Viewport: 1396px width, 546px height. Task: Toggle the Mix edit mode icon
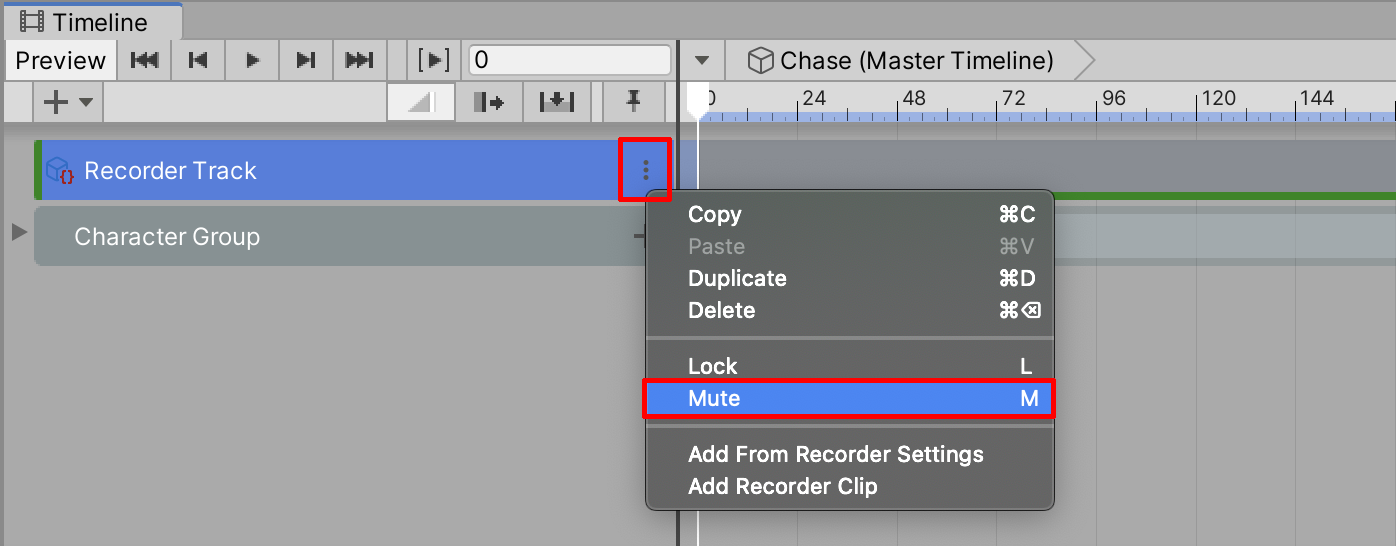click(421, 101)
